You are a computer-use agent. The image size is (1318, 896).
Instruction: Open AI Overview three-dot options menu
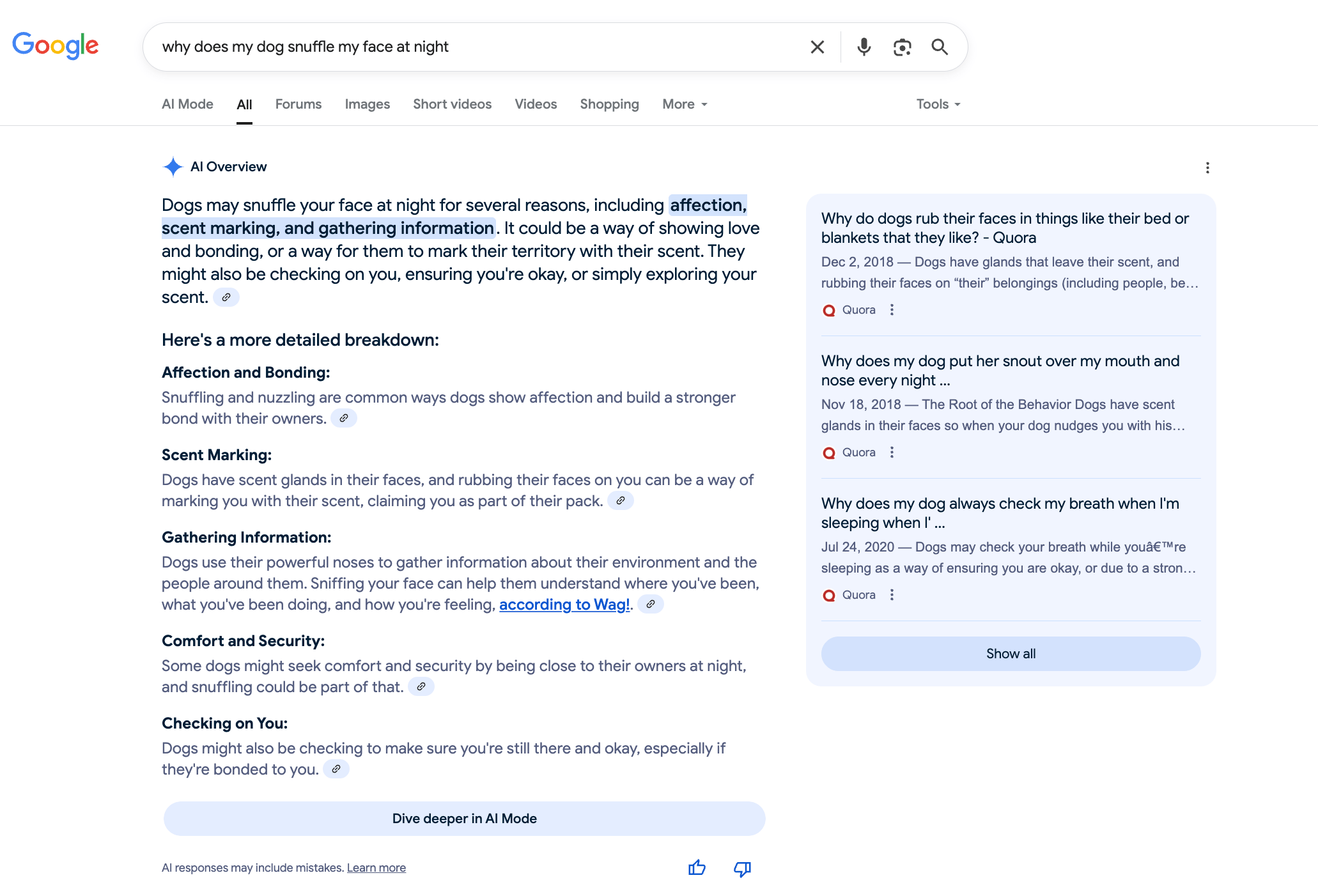pos(1207,167)
